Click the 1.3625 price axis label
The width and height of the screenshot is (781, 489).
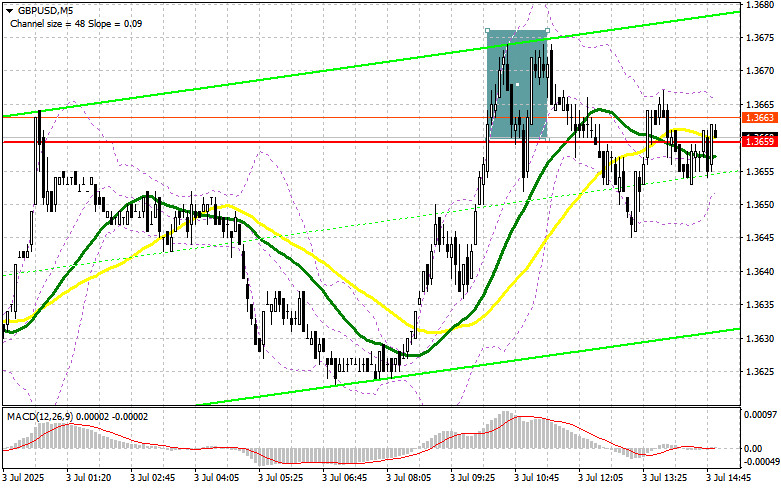[760, 372]
